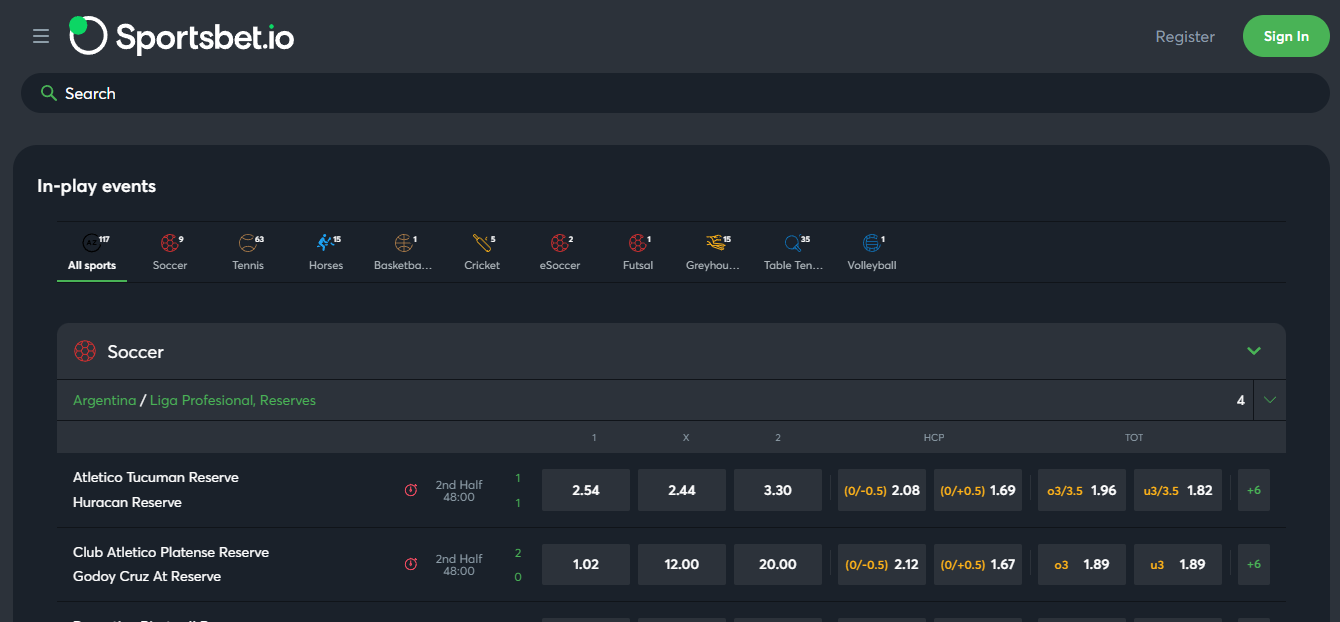Select the Futsal icon
This screenshot has height=622, width=1340.
coord(637,243)
